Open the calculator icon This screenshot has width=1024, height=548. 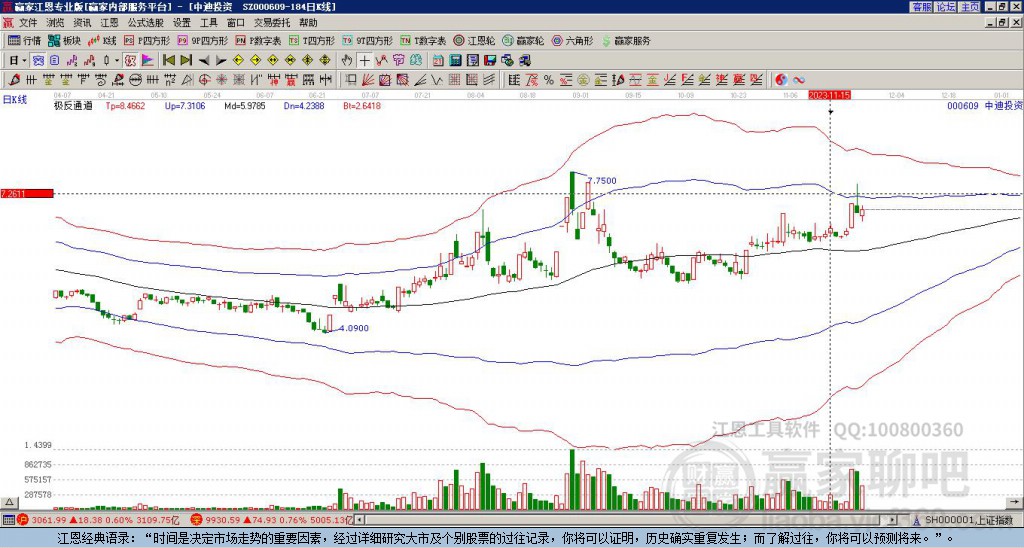(x=455, y=61)
